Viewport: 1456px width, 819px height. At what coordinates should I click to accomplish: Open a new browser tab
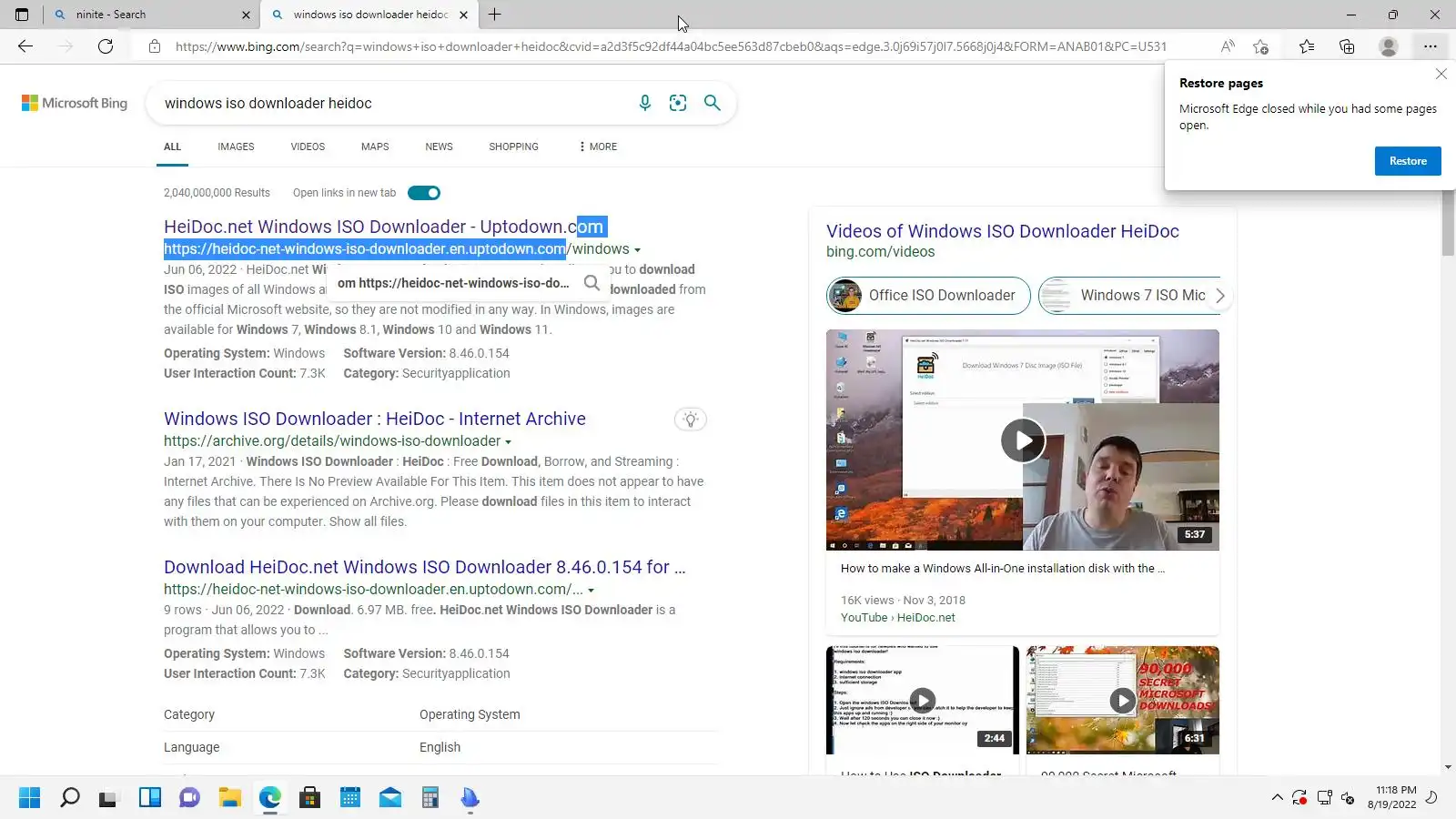coord(495,15)
